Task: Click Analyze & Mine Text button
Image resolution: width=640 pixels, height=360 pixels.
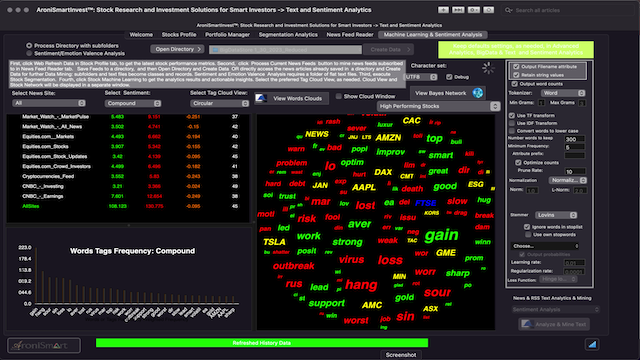Action: (x=554, y=324)
